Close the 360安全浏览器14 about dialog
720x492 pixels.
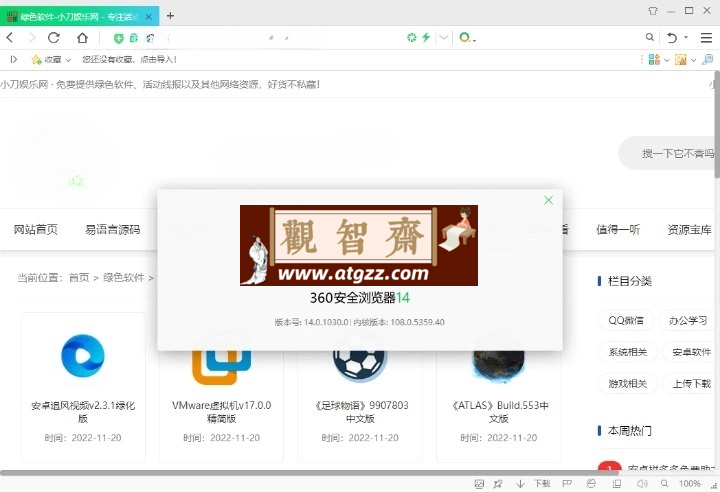(x=548, y=200)
